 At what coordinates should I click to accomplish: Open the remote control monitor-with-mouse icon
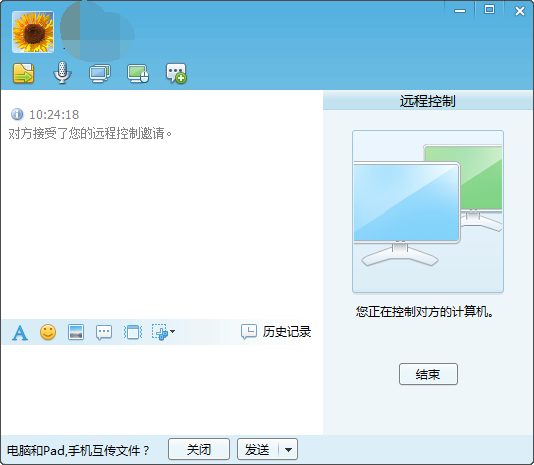pyautogui.click(x=138, y=74)
